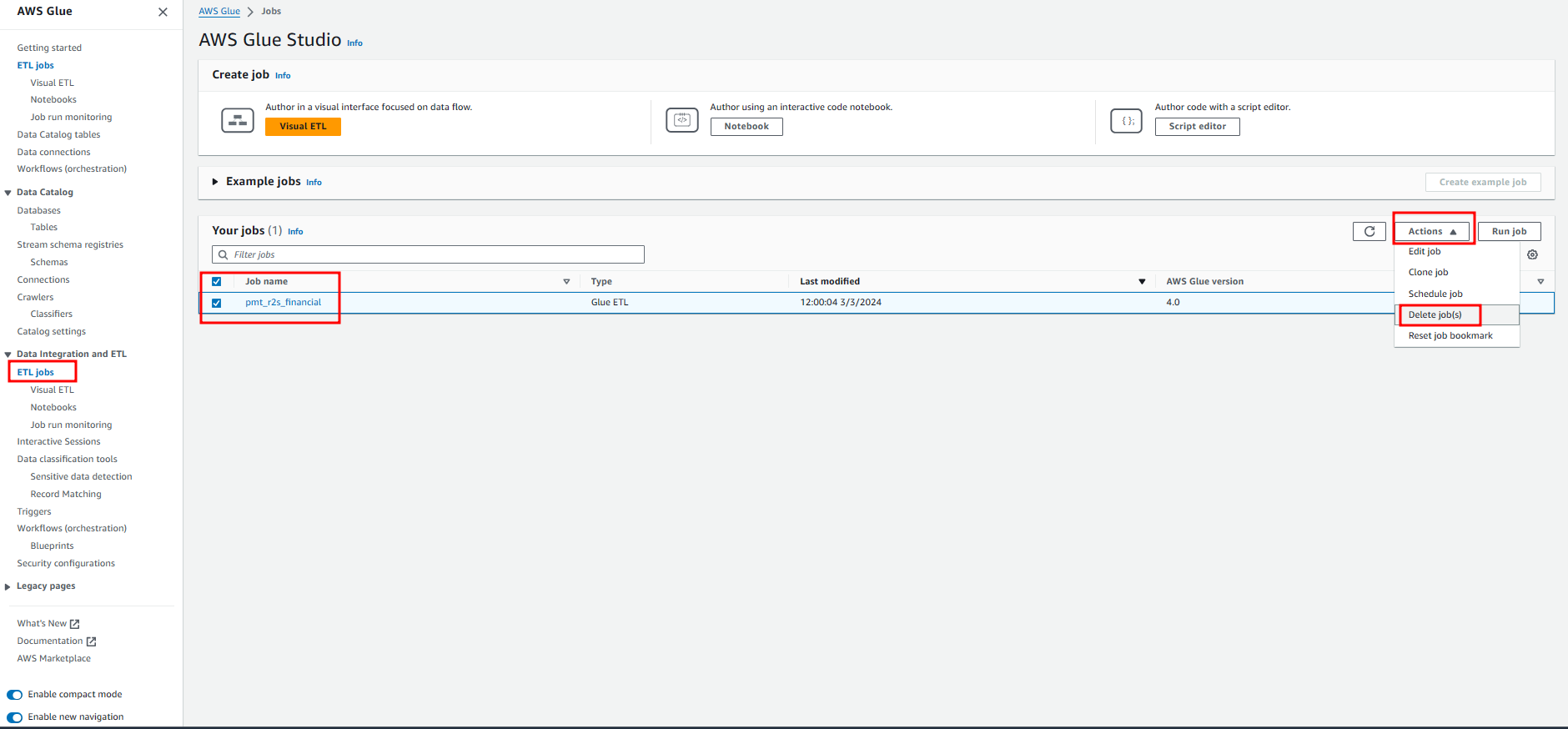Open Catalog settings in sidebar

[x=51, y=332]
